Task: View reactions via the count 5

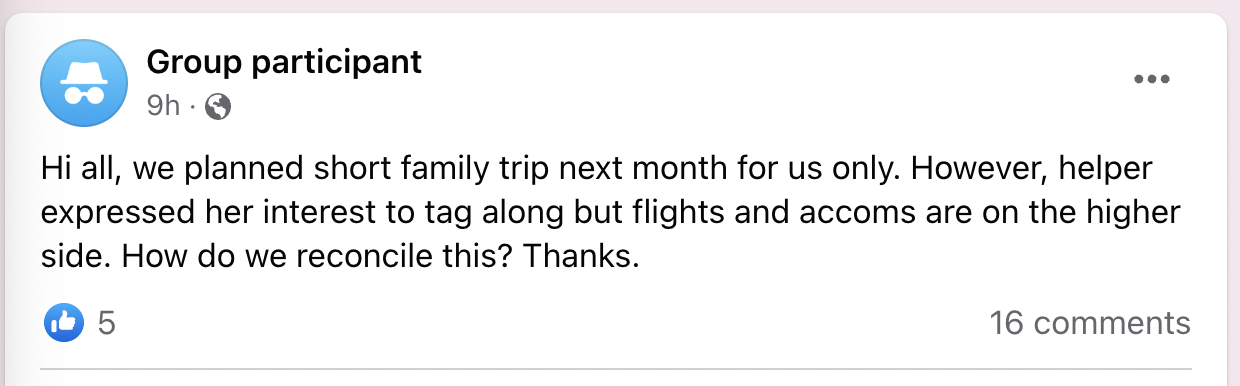Action: click(x=106, y=323)
